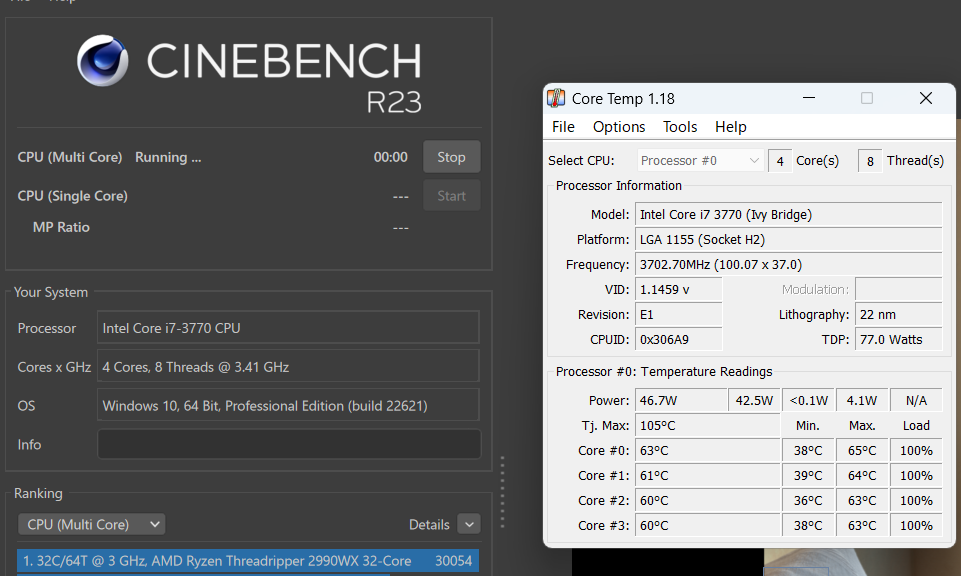Click the Platform LGA 1155 field
The image size is (961, 576).
788,240
